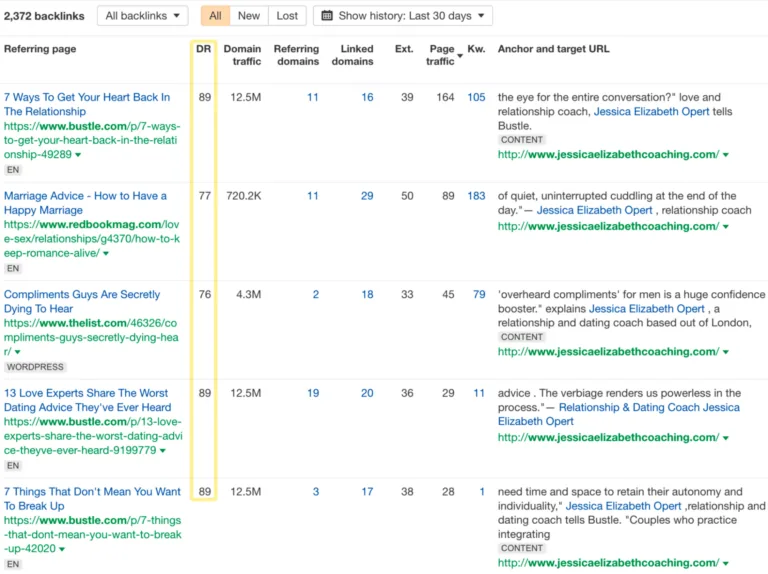Sort by the Linked domains column header
The height and width of the screenshot is (574, 768).
pyautogui.click(x=353, y=55)
